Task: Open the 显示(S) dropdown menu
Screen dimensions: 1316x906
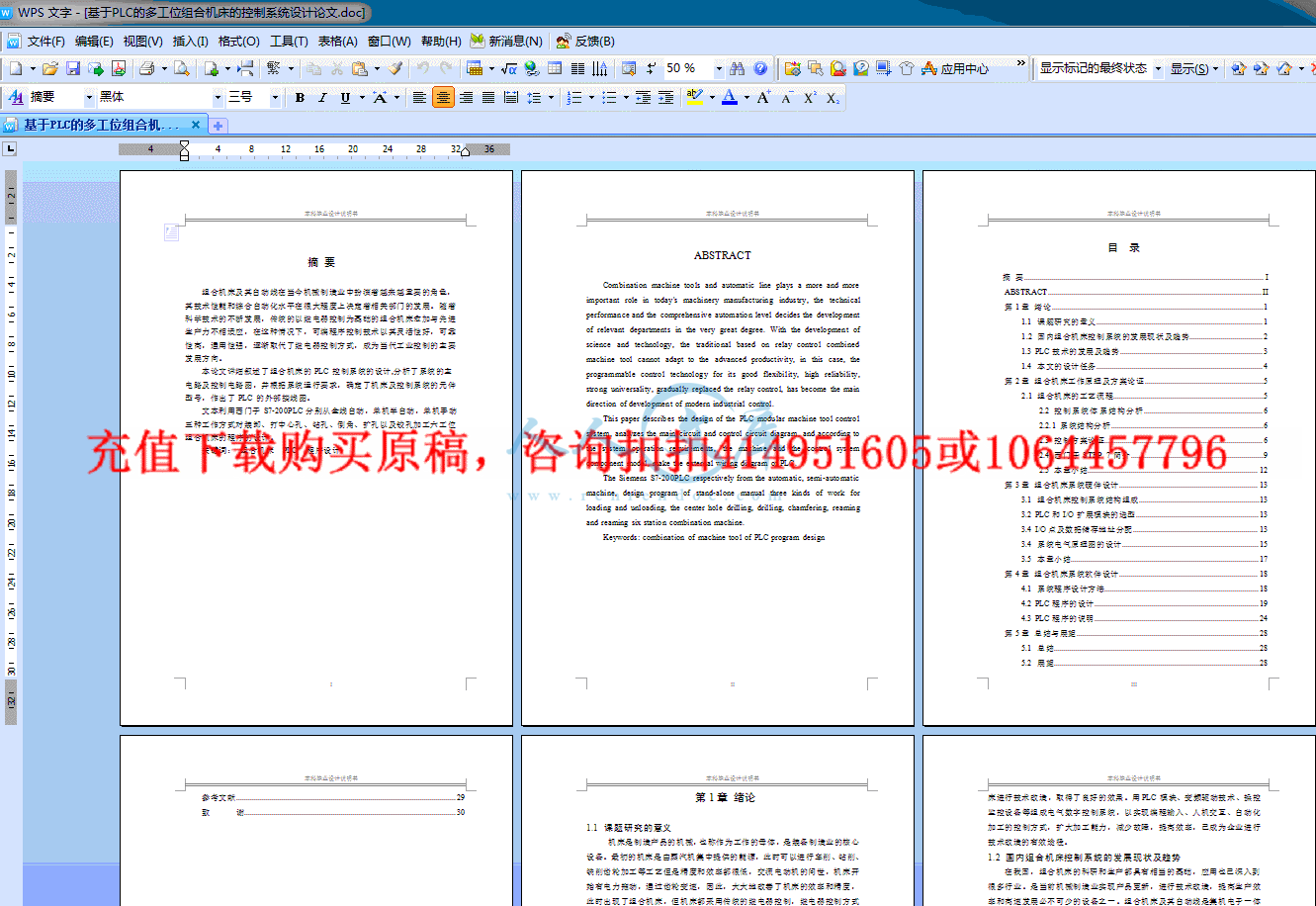Action: point(1193,68)
